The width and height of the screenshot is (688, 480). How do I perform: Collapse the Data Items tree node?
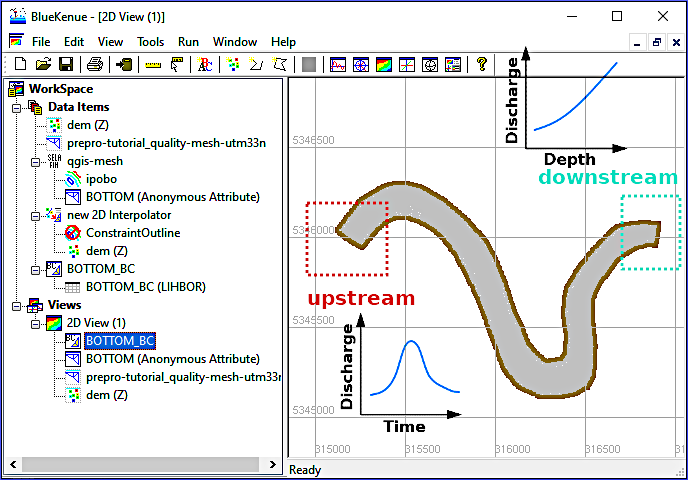pyautogui.click(x=16, y=107)
